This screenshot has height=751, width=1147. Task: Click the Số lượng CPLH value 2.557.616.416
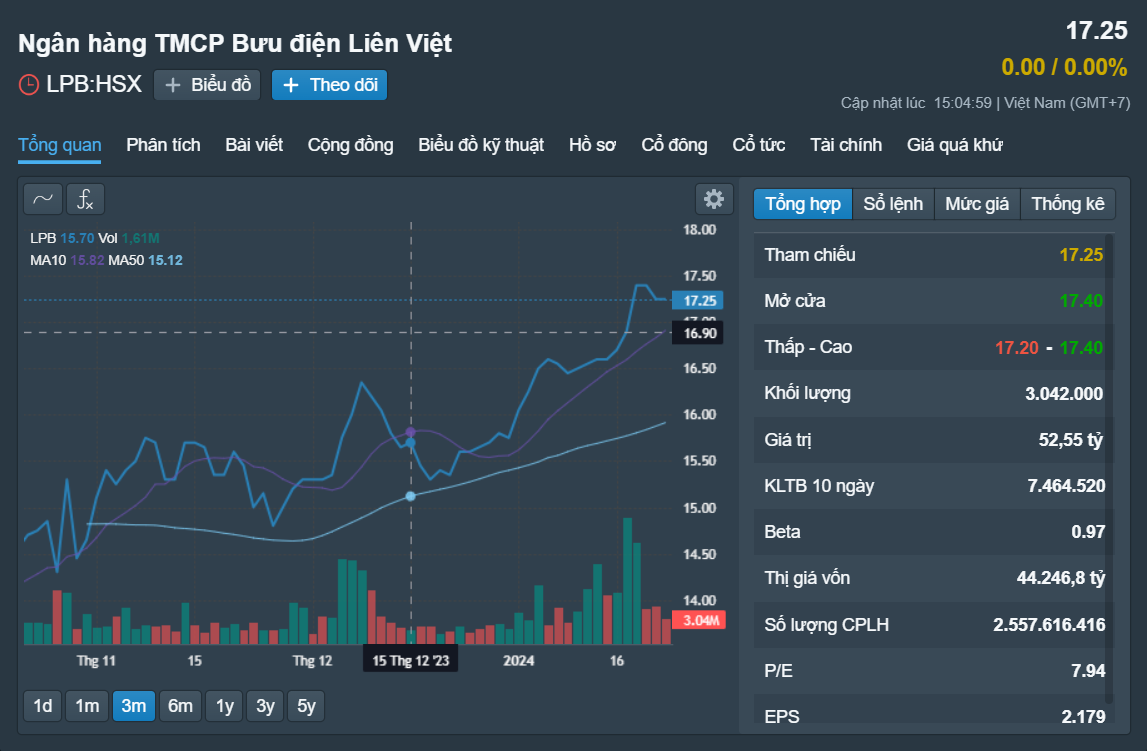(1049, 624)
